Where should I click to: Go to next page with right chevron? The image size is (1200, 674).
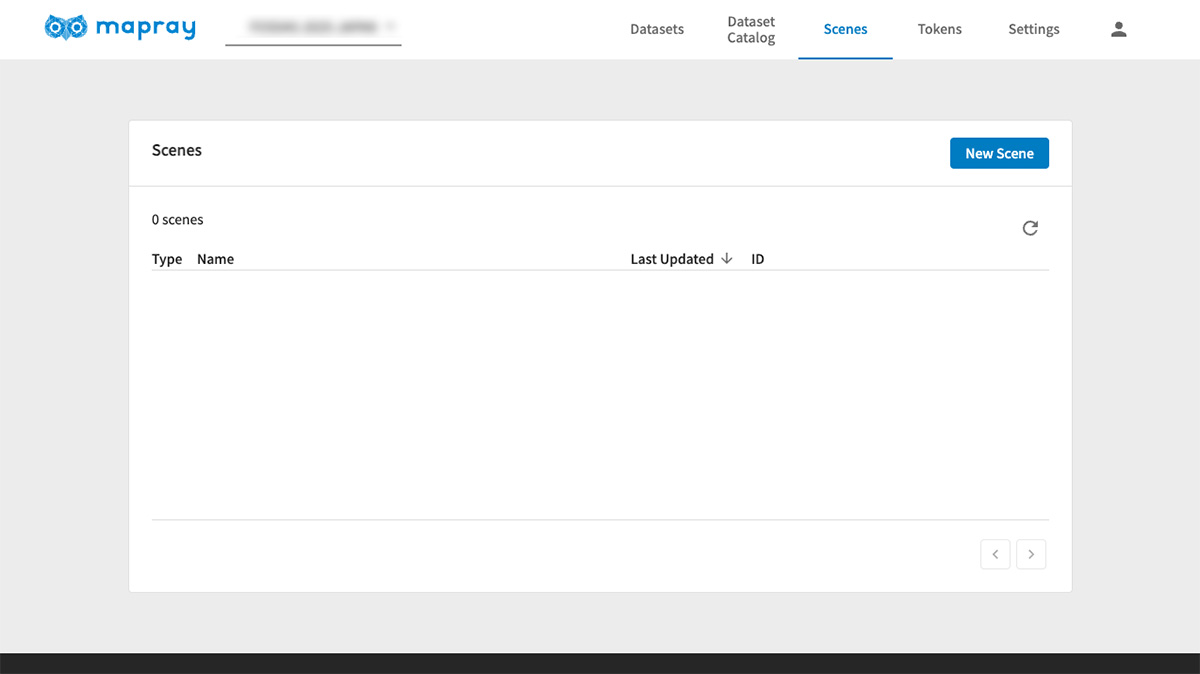(x=1031, y=554)
